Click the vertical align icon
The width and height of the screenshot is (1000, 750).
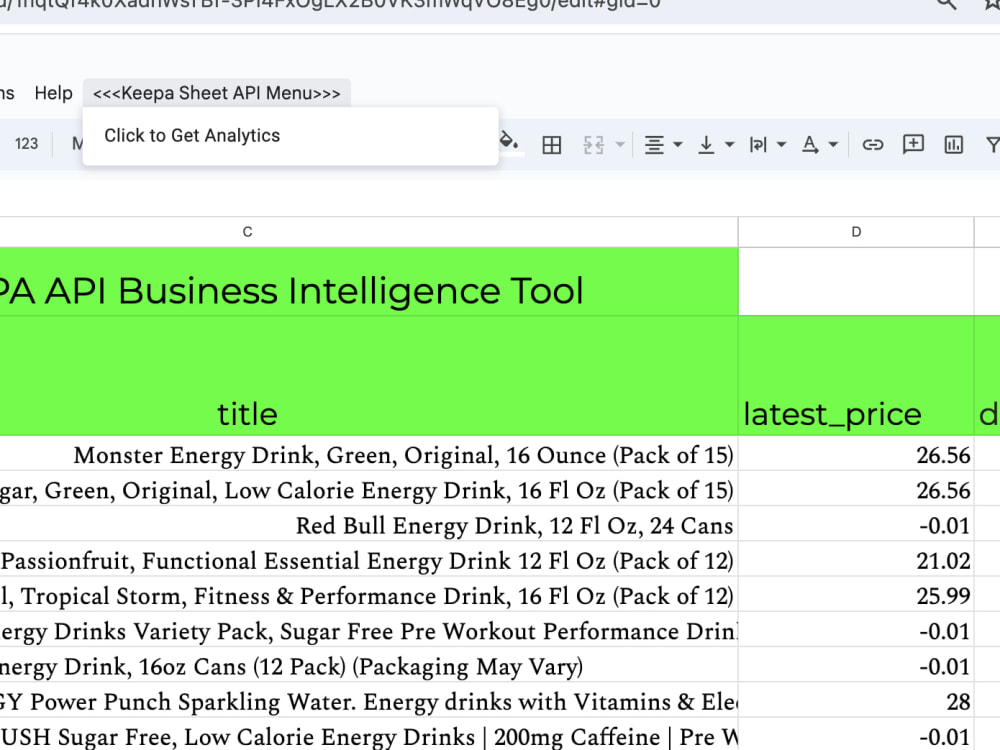[x=708, y=144]
